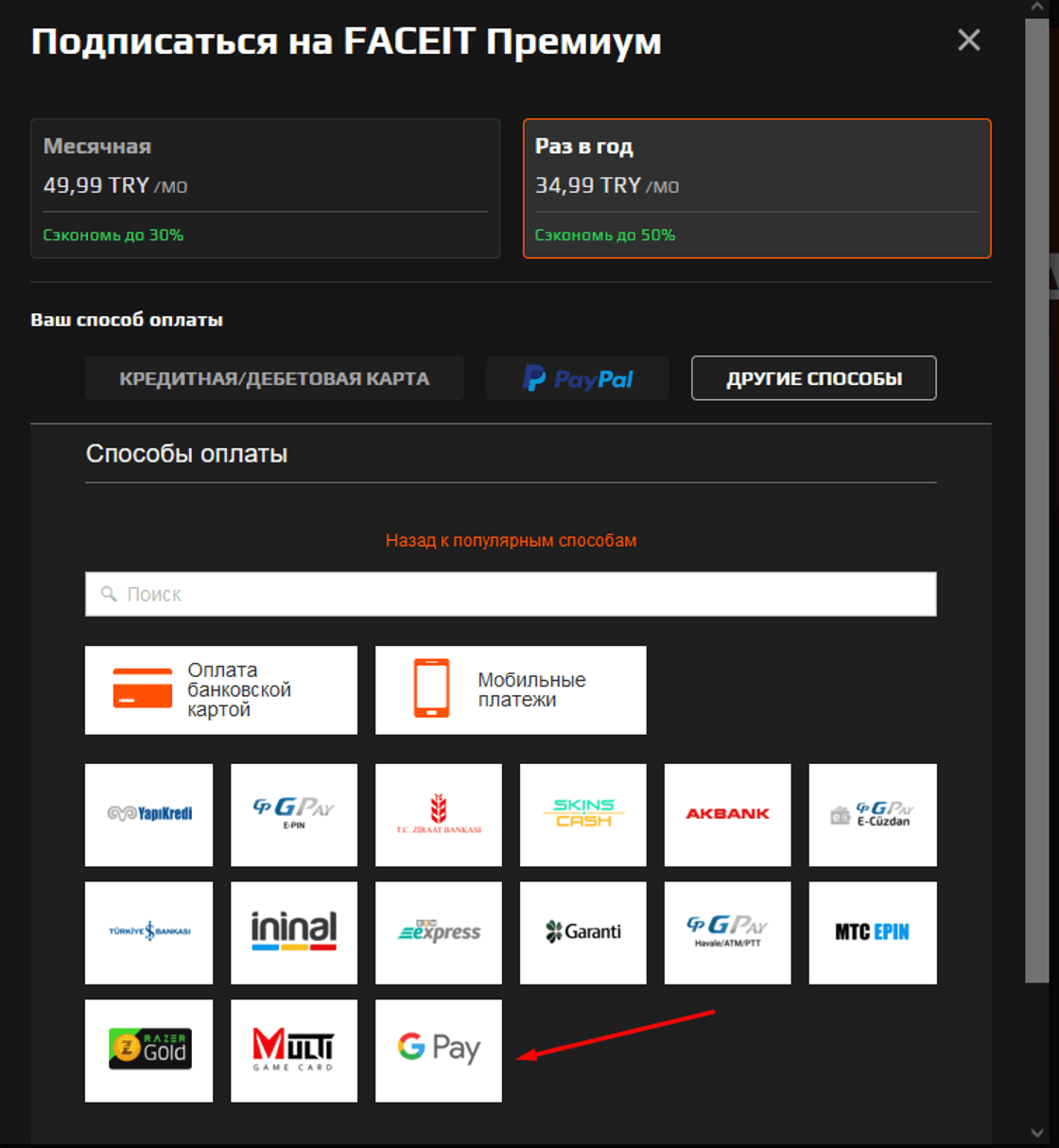This screenshot has width=1059, height=1148.
Task: Choose the Multi Game Card tile
Action: 294,1051
